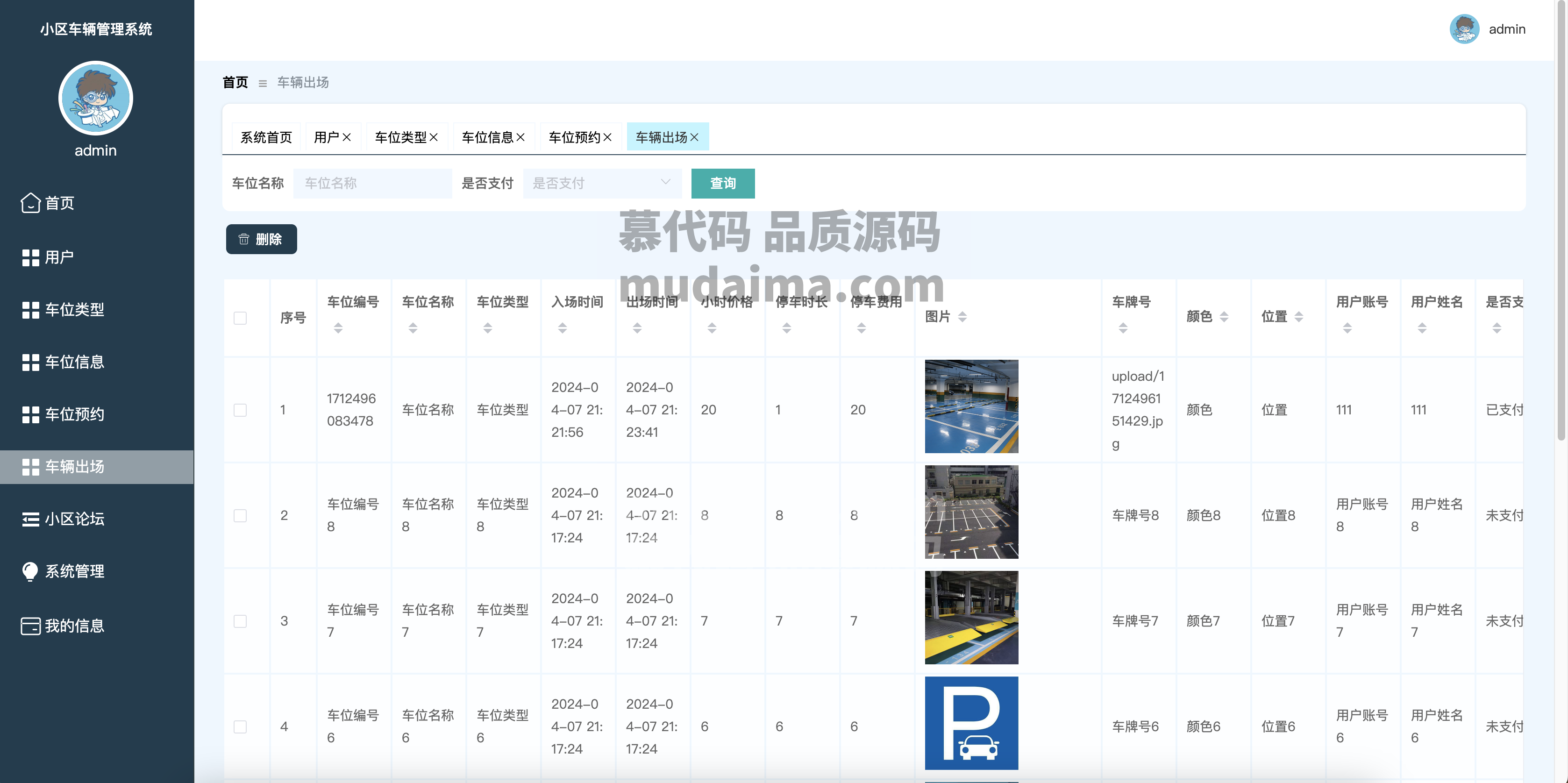The width and height of the screenshot is (1568, 783).
Task: Click the grid icon beside 用户 in sidebar
Action: click(x=30, y=257)
